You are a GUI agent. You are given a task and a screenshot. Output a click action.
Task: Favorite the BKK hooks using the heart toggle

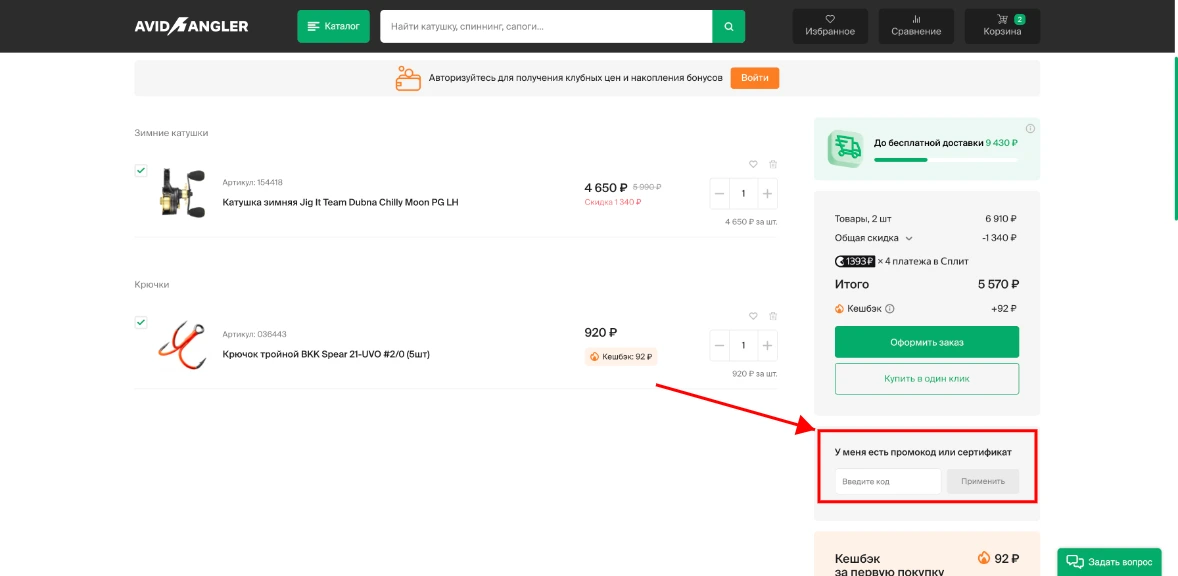754,315
